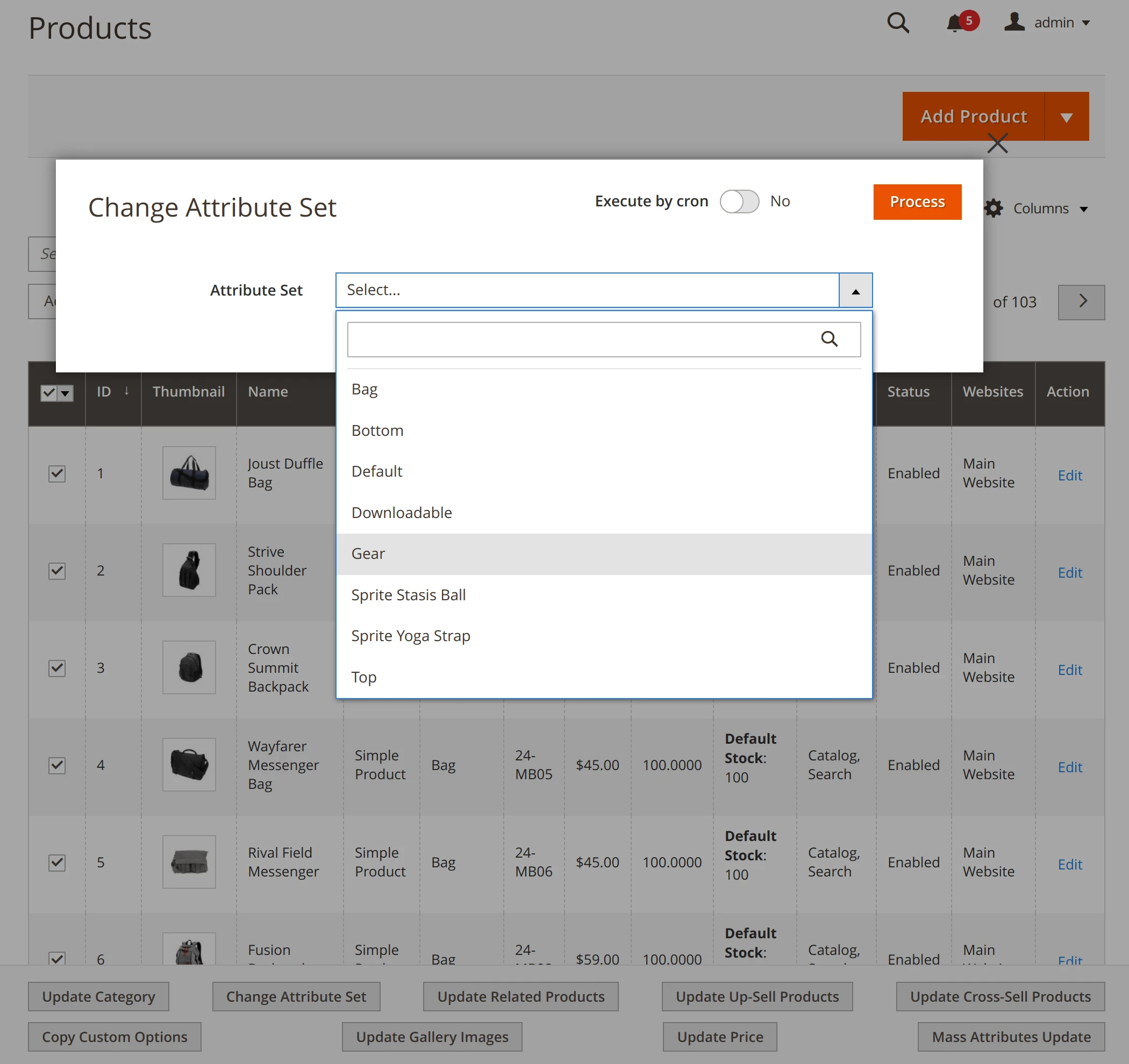The image size is (1129, 1064).
Task: Click the select-all checkbox in the header
Action: tap(48, 393)
